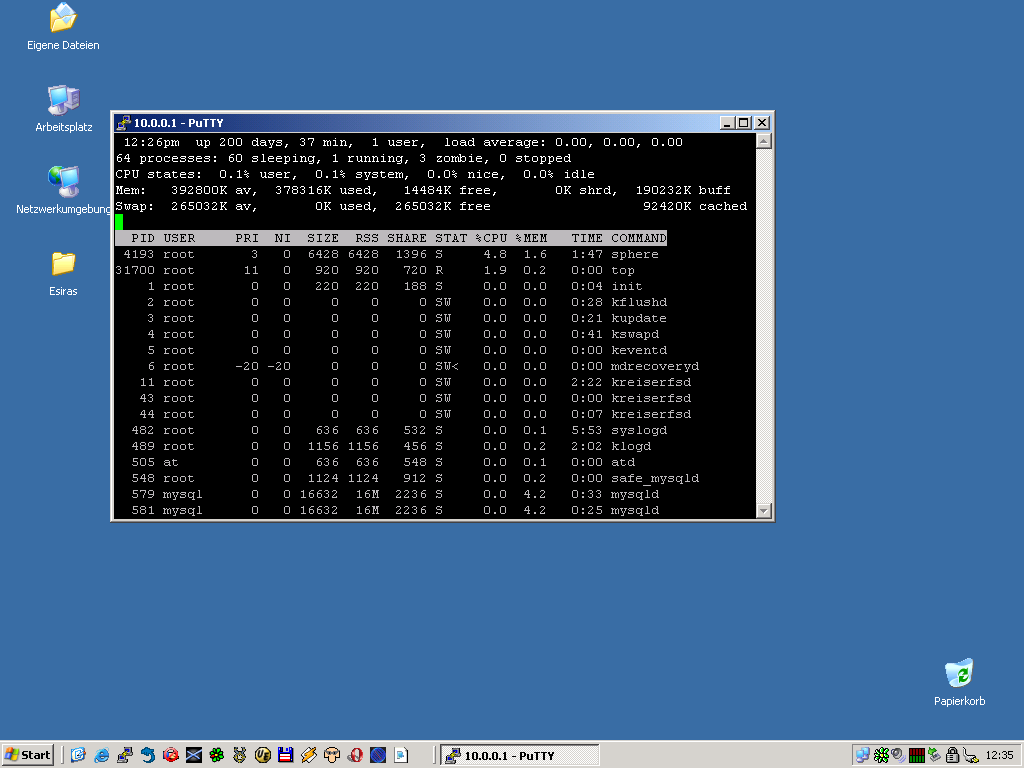Click the clock showing 12:35

pos(1002,755)
